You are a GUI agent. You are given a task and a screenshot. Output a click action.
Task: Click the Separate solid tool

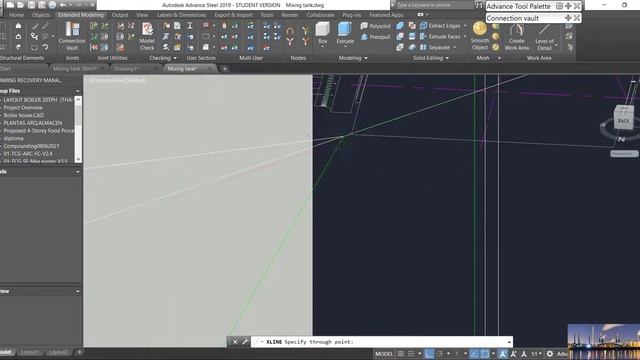(x=435, y=47)
